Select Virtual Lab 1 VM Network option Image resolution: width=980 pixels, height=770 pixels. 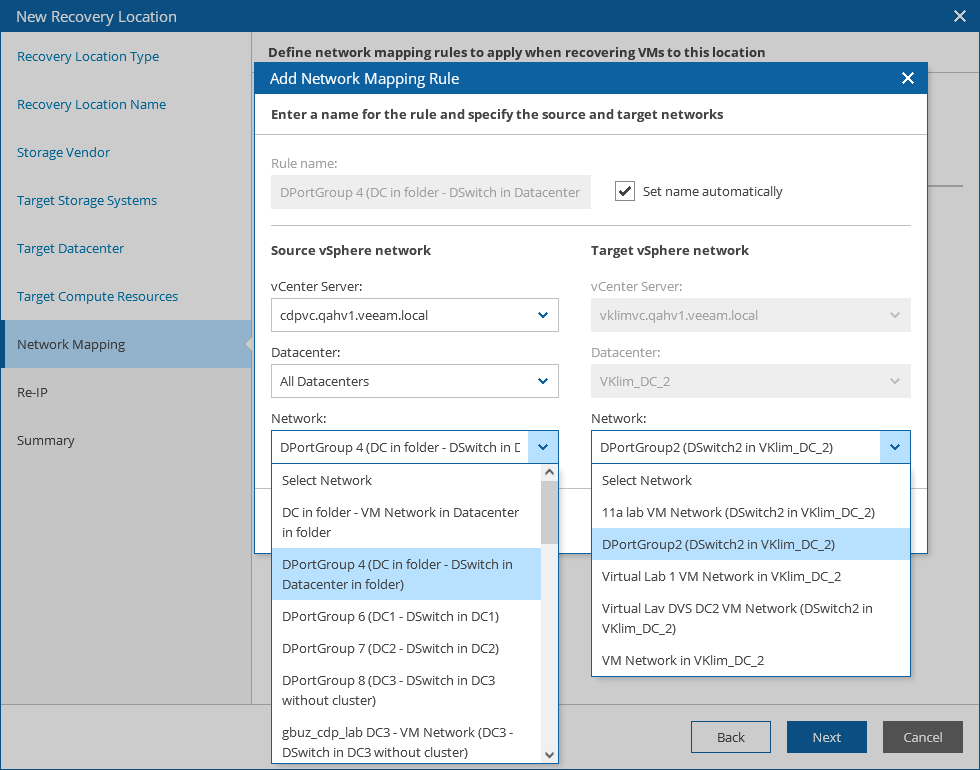[721, 576]
